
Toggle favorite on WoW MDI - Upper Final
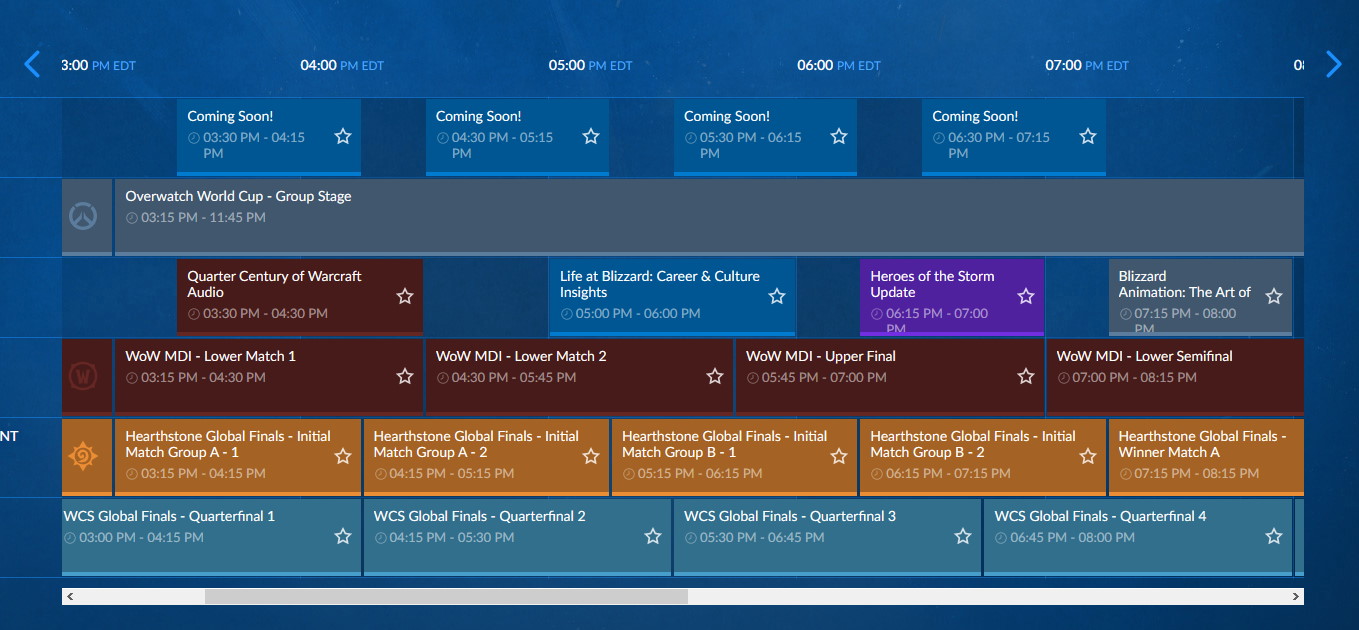tap(1025, 376)
